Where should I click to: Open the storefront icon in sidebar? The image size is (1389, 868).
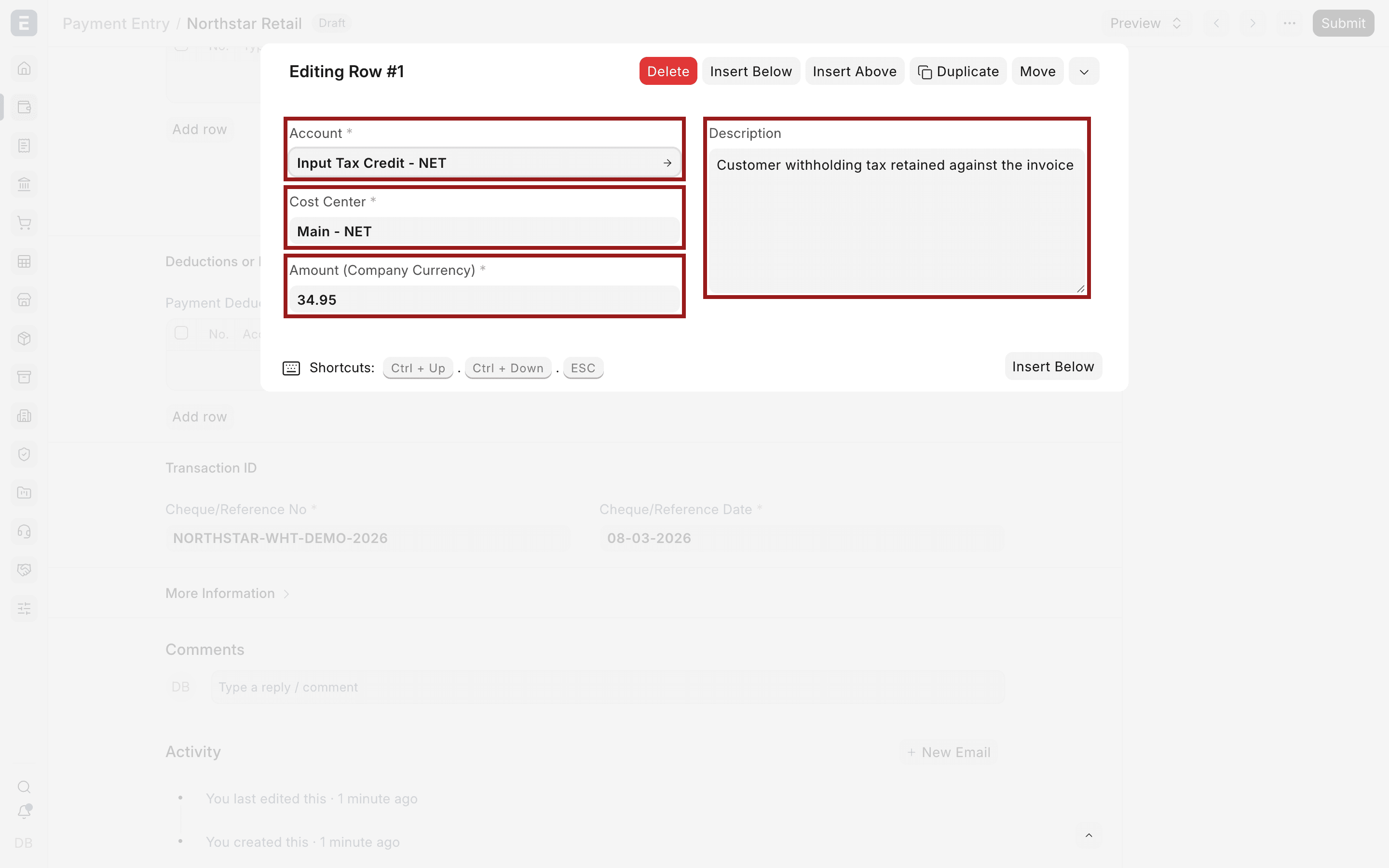24,299
